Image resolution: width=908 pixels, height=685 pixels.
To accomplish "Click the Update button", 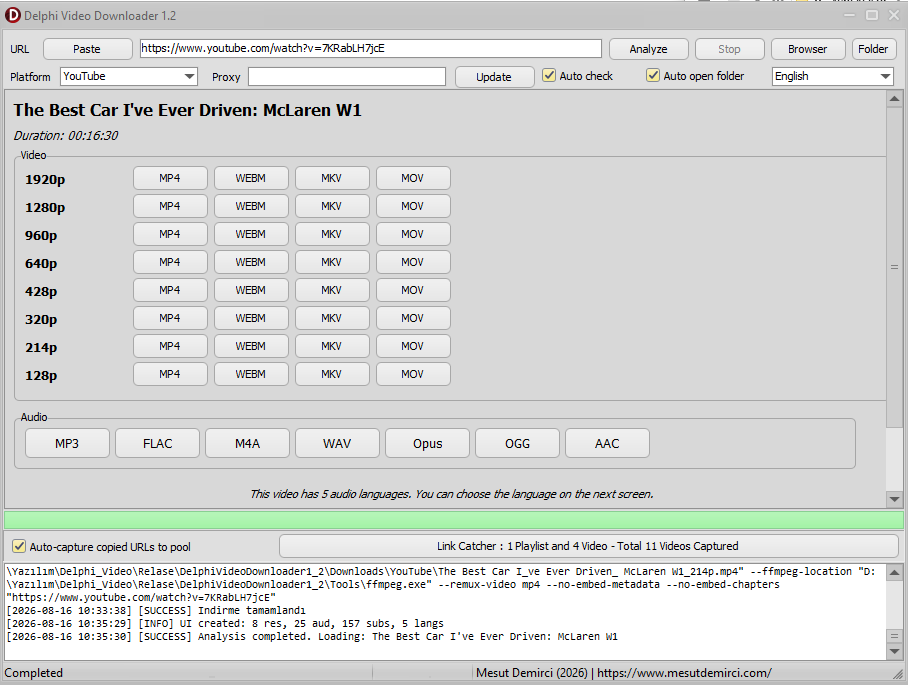I will point(494,77).
